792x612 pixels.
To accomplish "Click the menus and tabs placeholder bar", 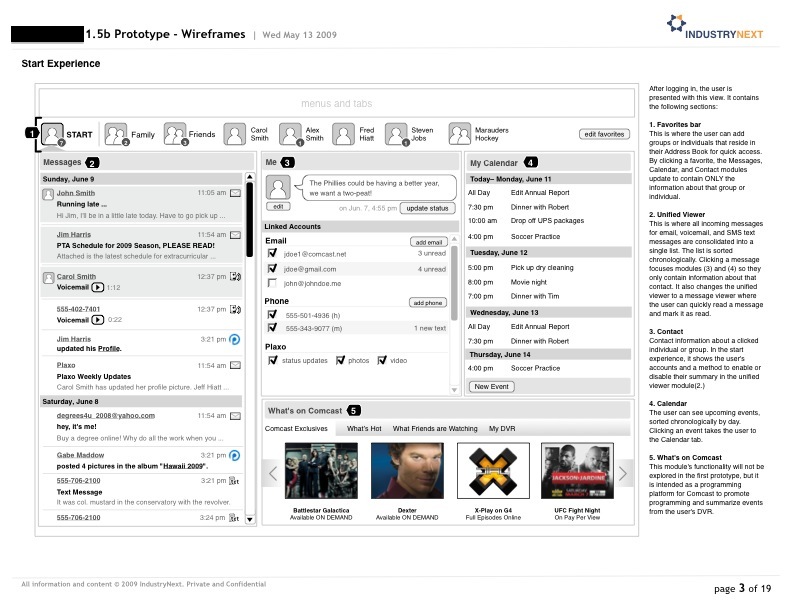I will point(336,104).
